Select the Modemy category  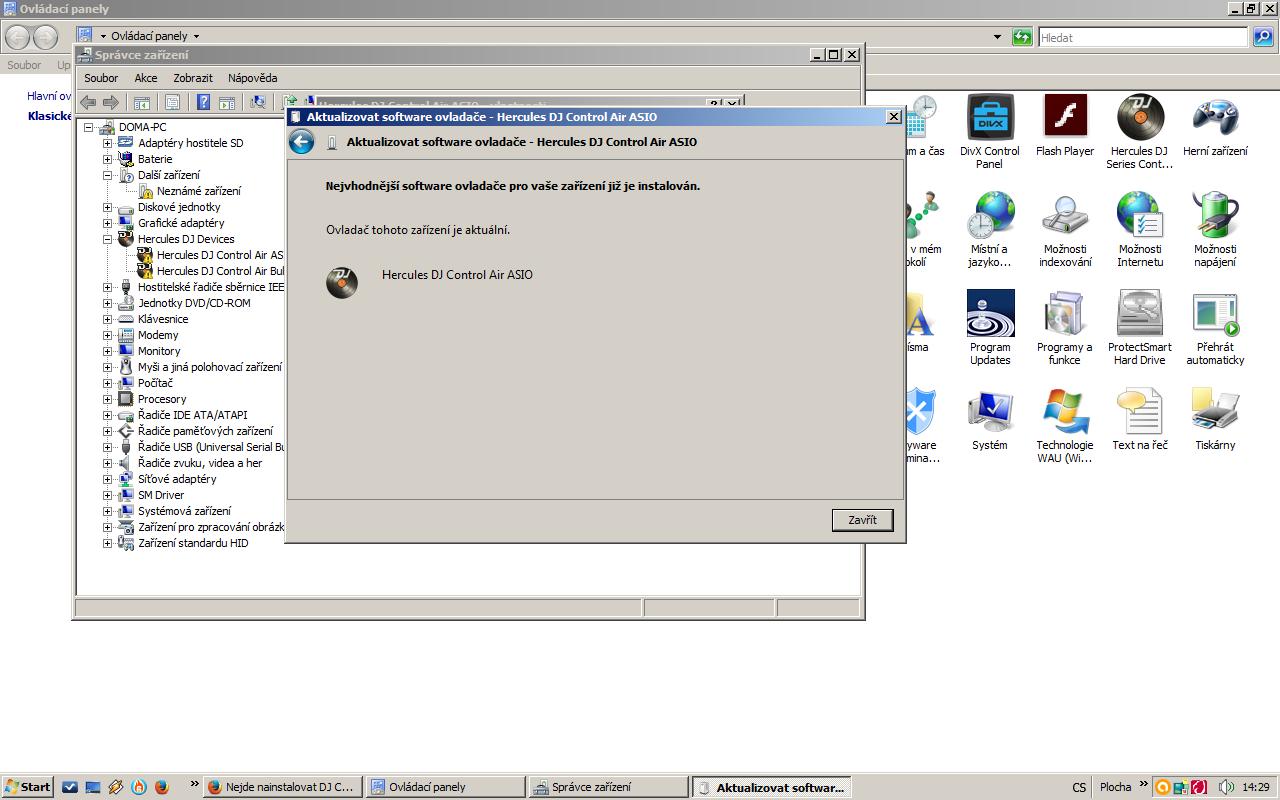158,335
